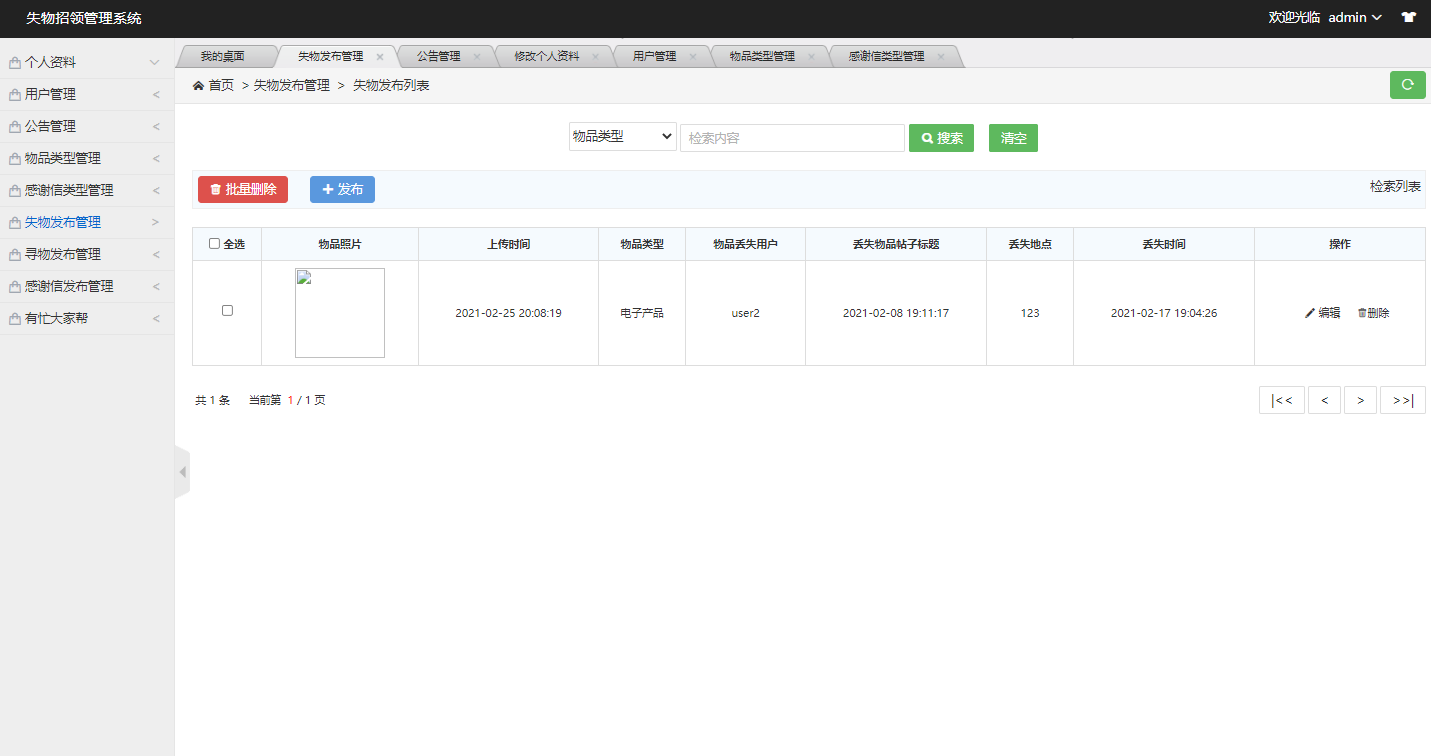Click the green refresh icon button
Viewport: 1431px width, 756px height.
1407,85
